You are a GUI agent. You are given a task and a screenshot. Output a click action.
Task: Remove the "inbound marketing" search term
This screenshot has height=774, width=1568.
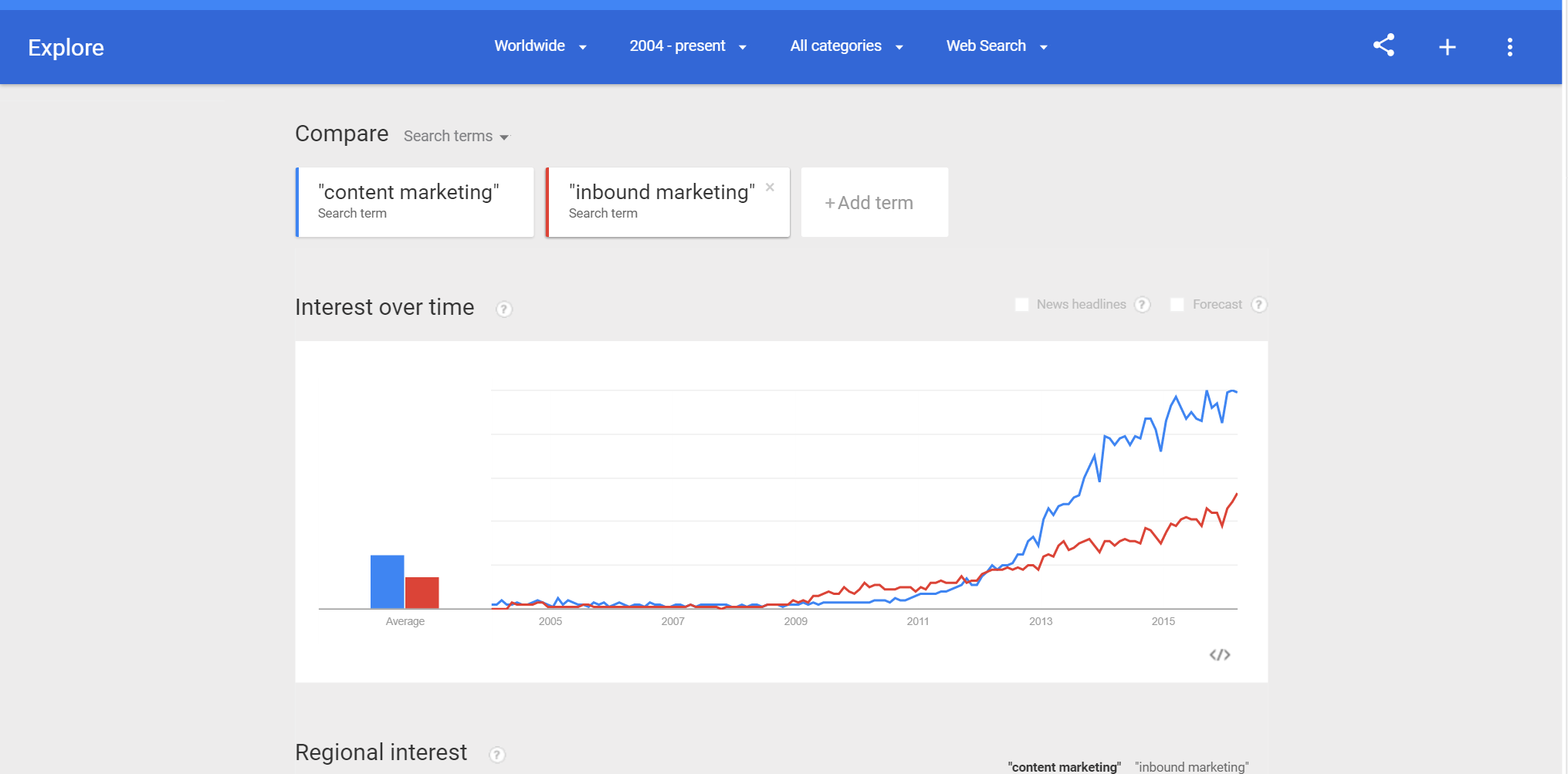770,187
